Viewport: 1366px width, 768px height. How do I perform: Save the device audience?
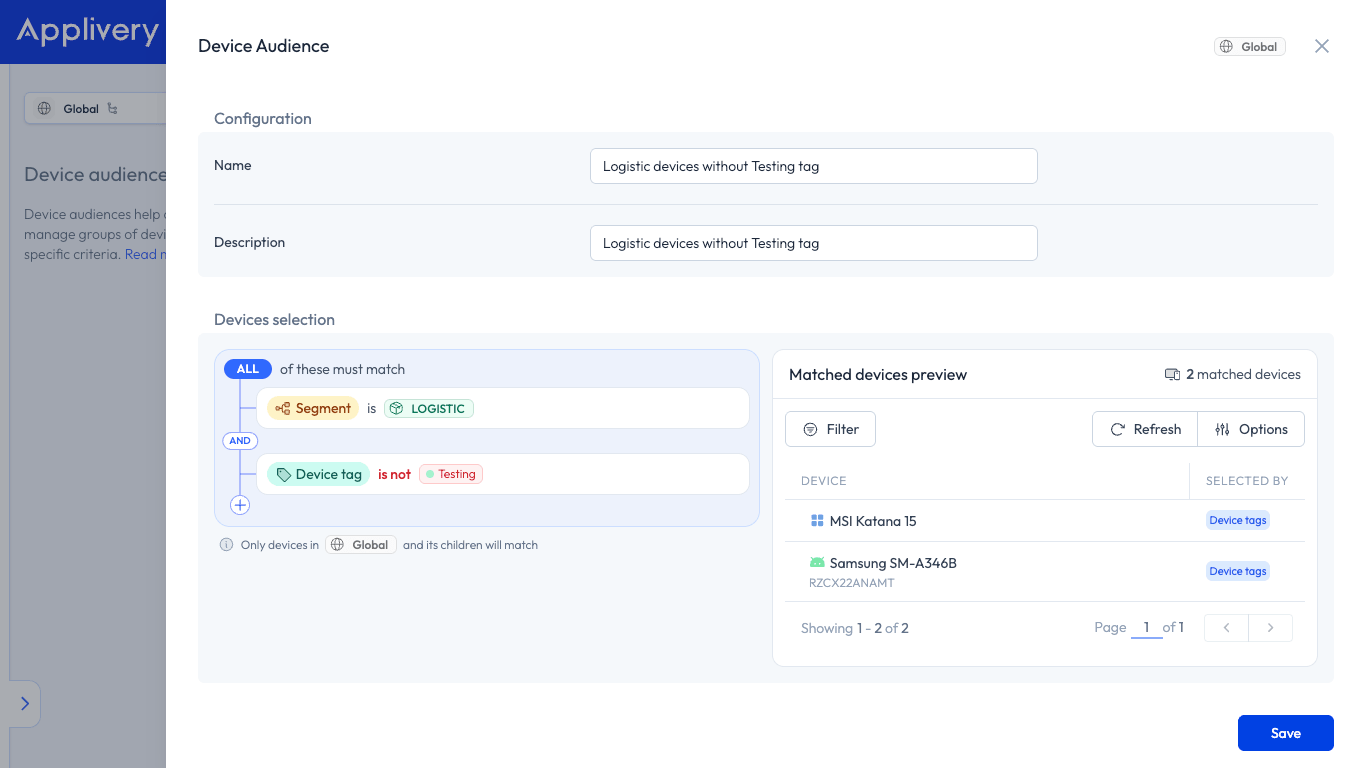click(x=1286, y=733)
